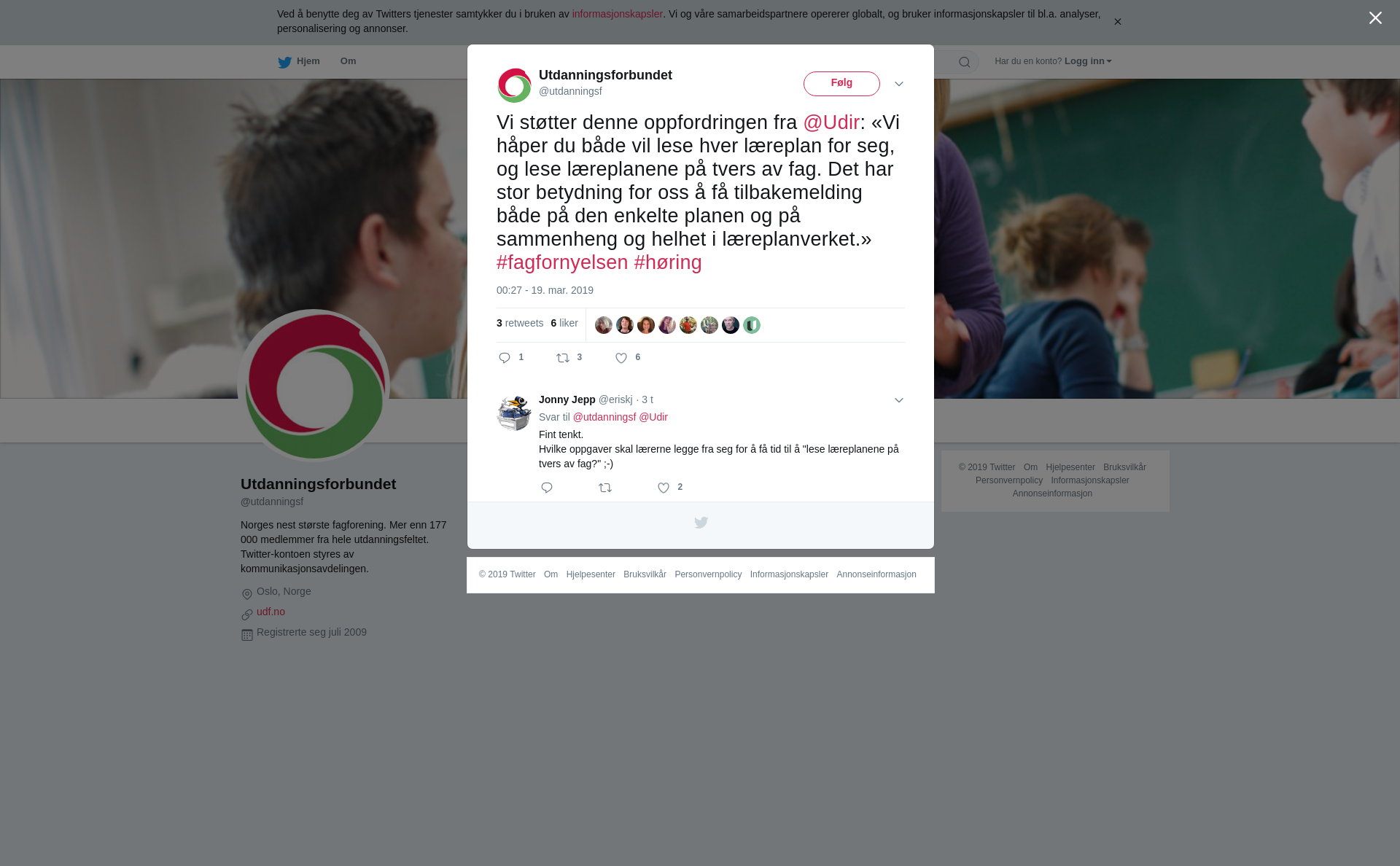
Task: Click the Twitter bird icon in modal footer
Action: pyautogui.click(x=701, y=523)
